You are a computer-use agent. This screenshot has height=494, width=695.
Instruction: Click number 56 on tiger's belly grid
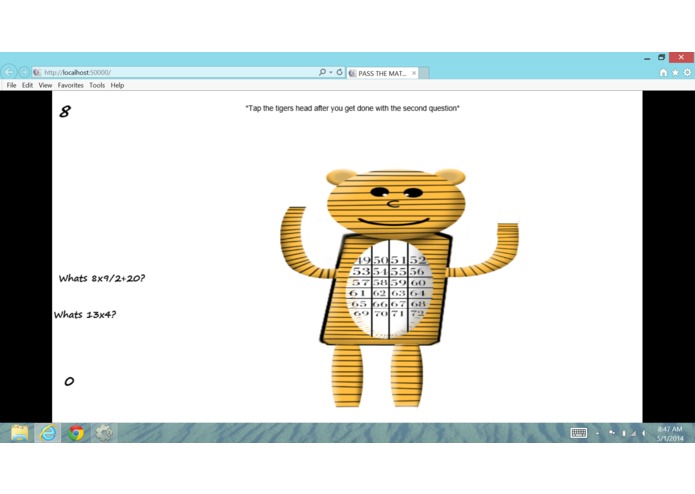[x=417, y=271]
